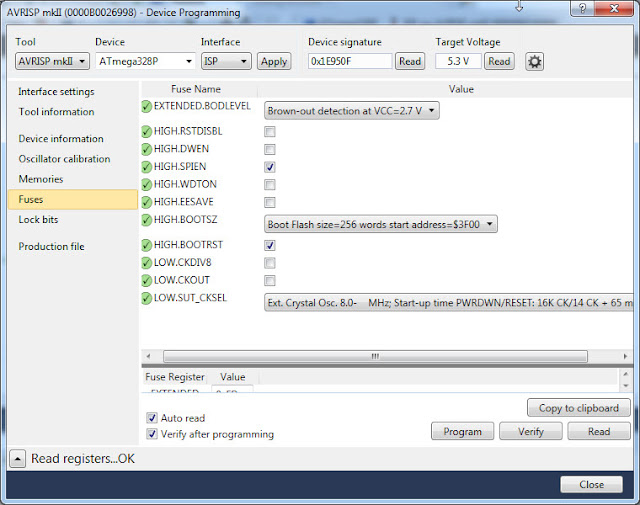Toggle the HIGH.EESAVE fuse checkbox

click(x=270, y=202)
